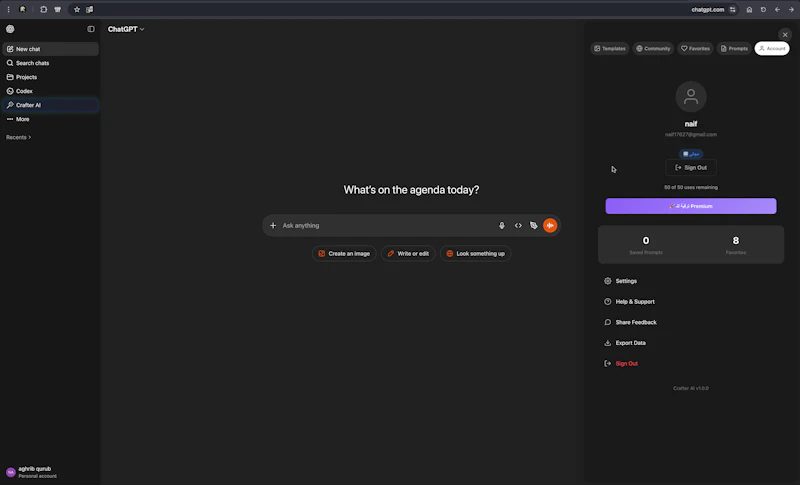The image size is (800, 485).
Task: Click the outlined Sign Out button under profile
Action: click(691, 168)
